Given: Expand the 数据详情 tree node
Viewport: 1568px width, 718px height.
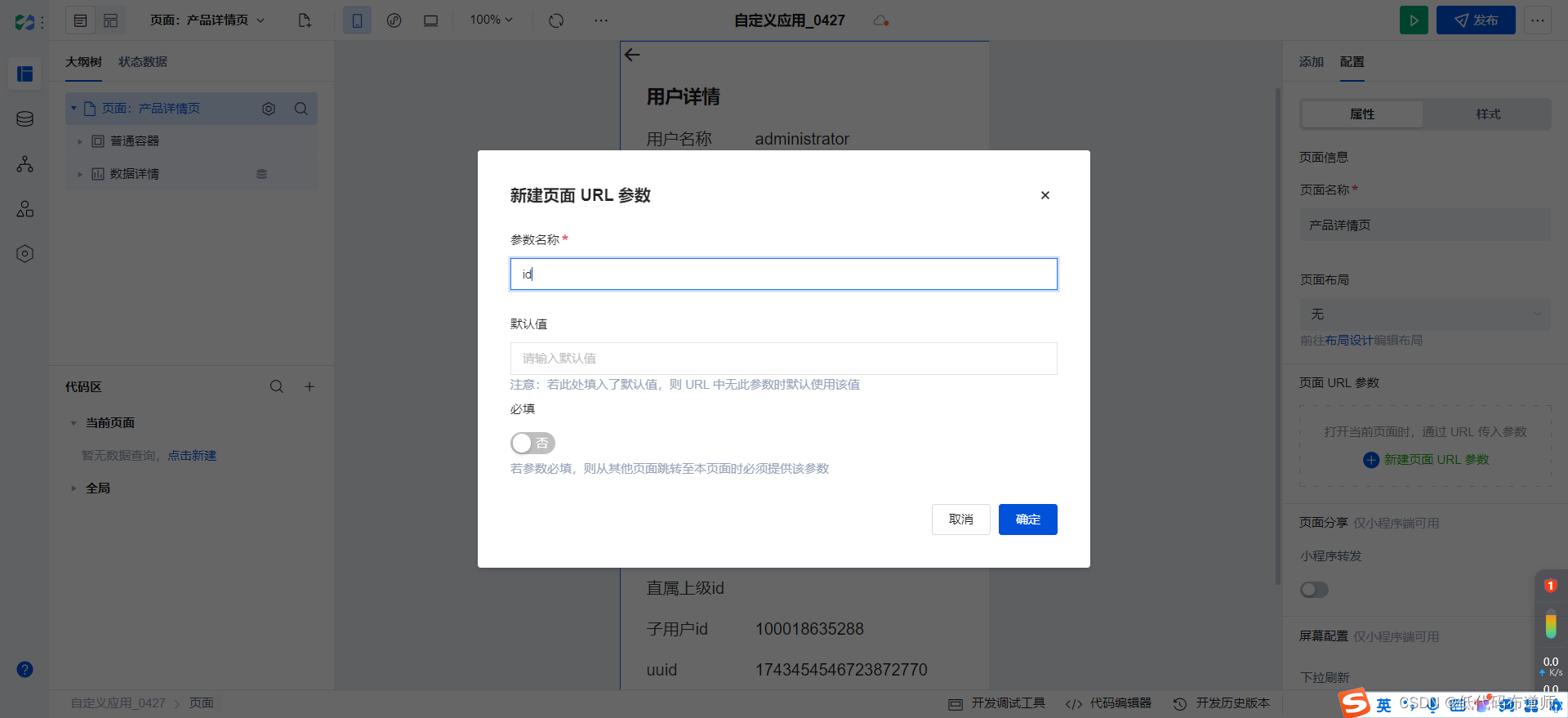Looking at the screenshot, I should pyautogui.click(x=80, y=174).
